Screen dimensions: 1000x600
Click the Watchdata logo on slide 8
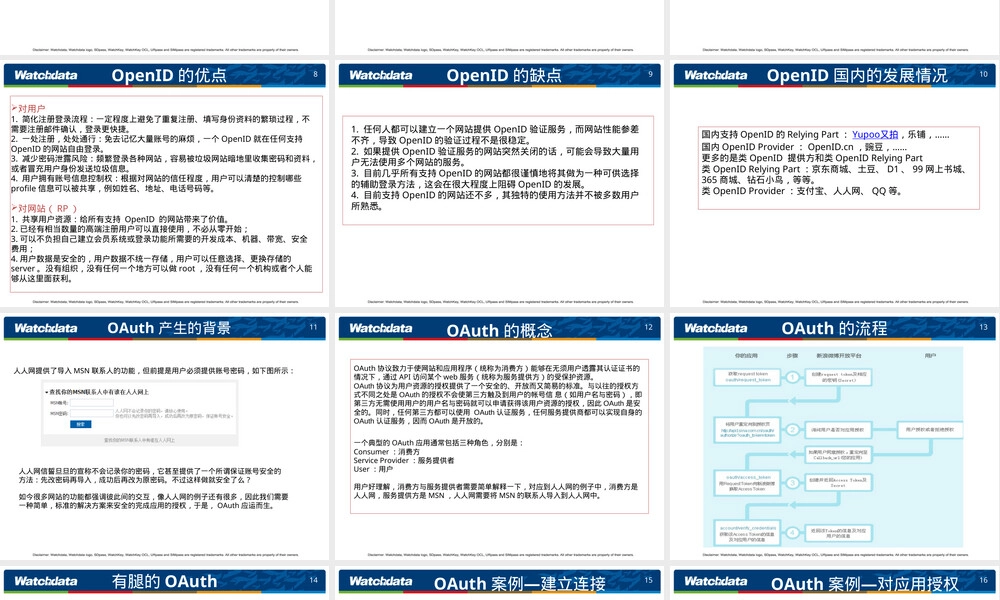[x=46, y=75]
